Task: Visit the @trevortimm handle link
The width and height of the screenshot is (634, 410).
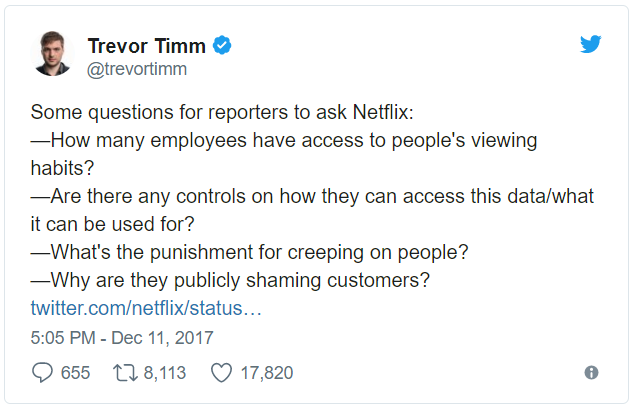Action: tap(137, 69)
